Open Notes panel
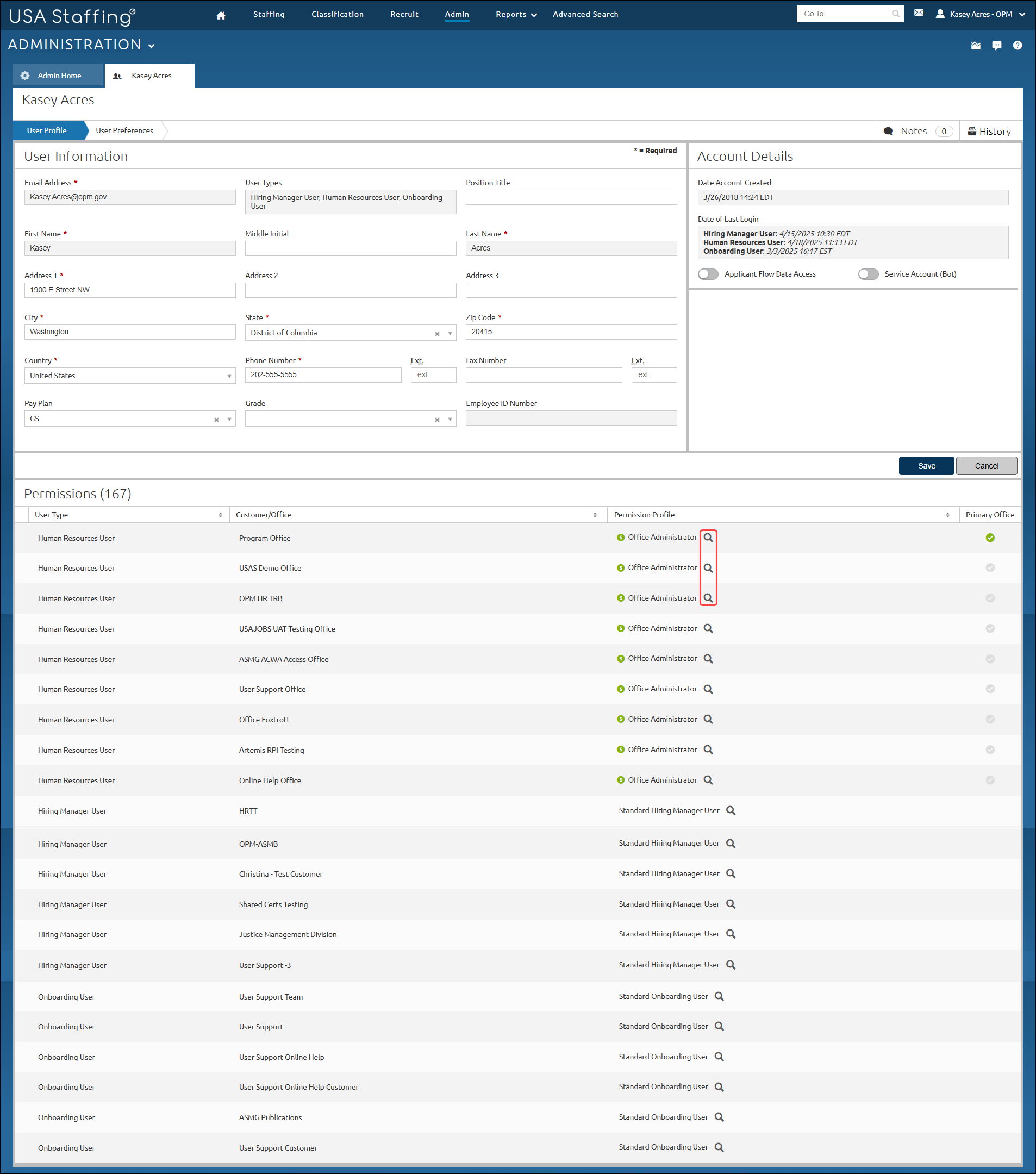Screen dimensions: 1036x1174 (918, 131)
